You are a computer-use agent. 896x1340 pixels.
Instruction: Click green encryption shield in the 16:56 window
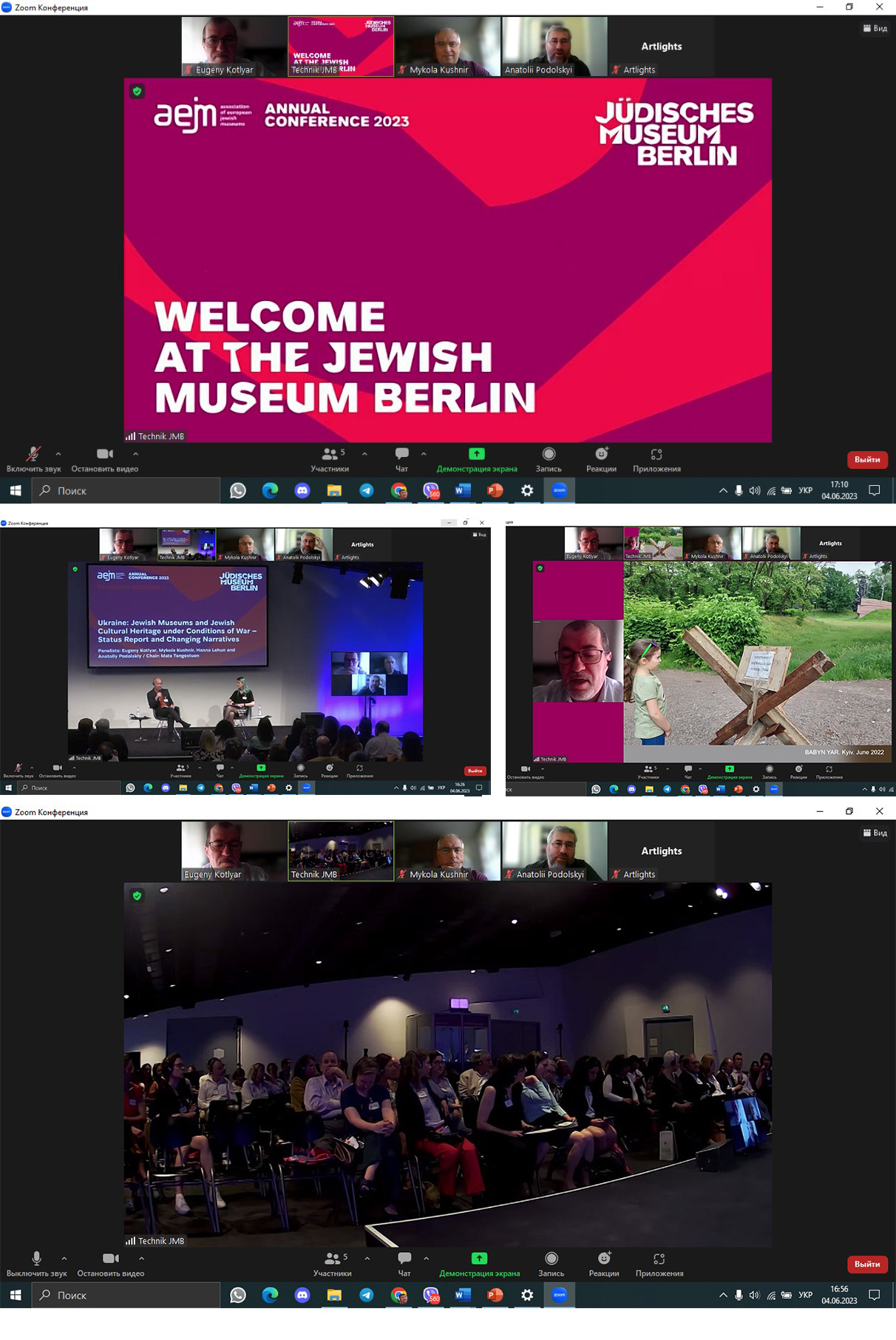pos(137,896)
